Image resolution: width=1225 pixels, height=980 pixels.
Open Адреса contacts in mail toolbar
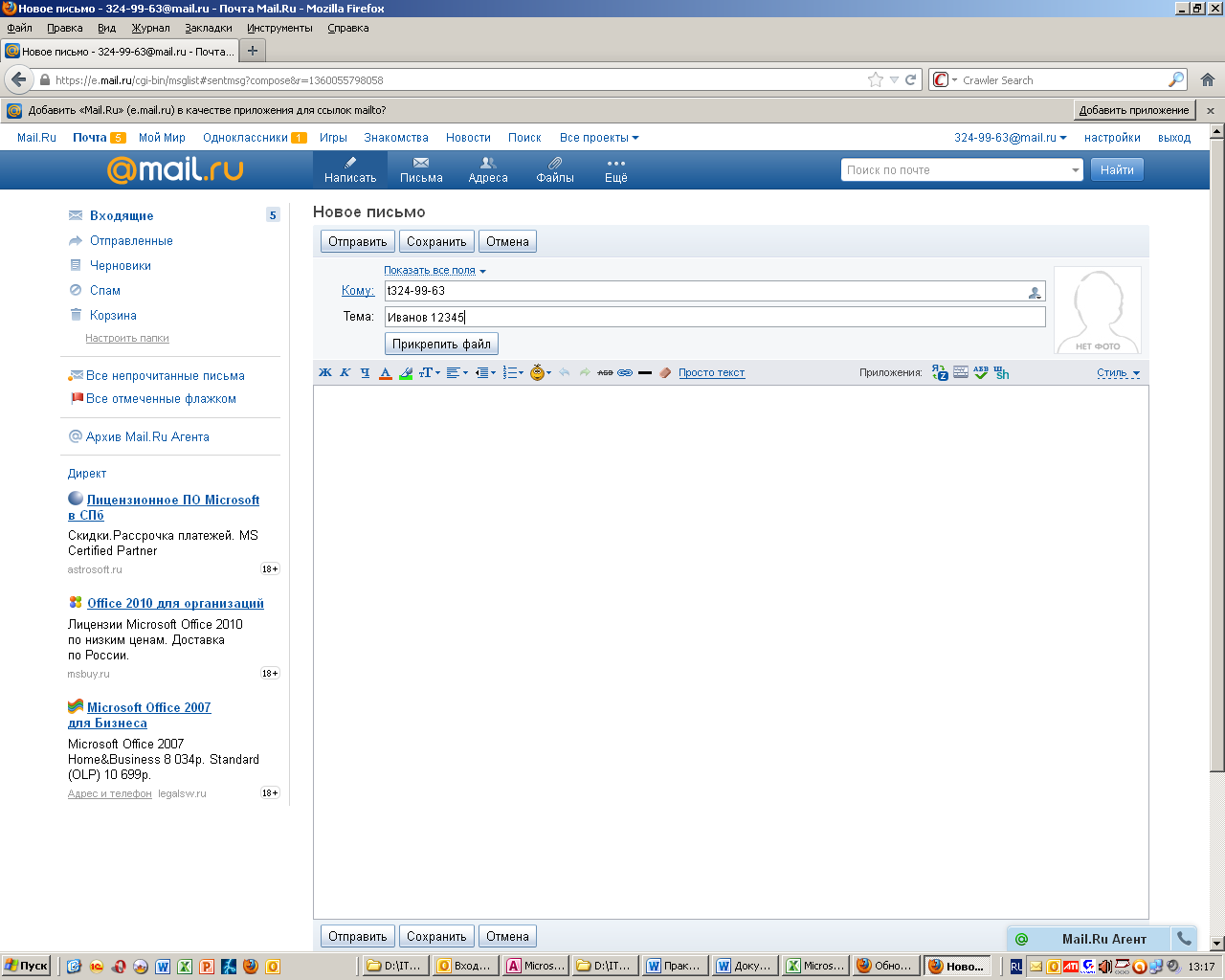(488, 169)
